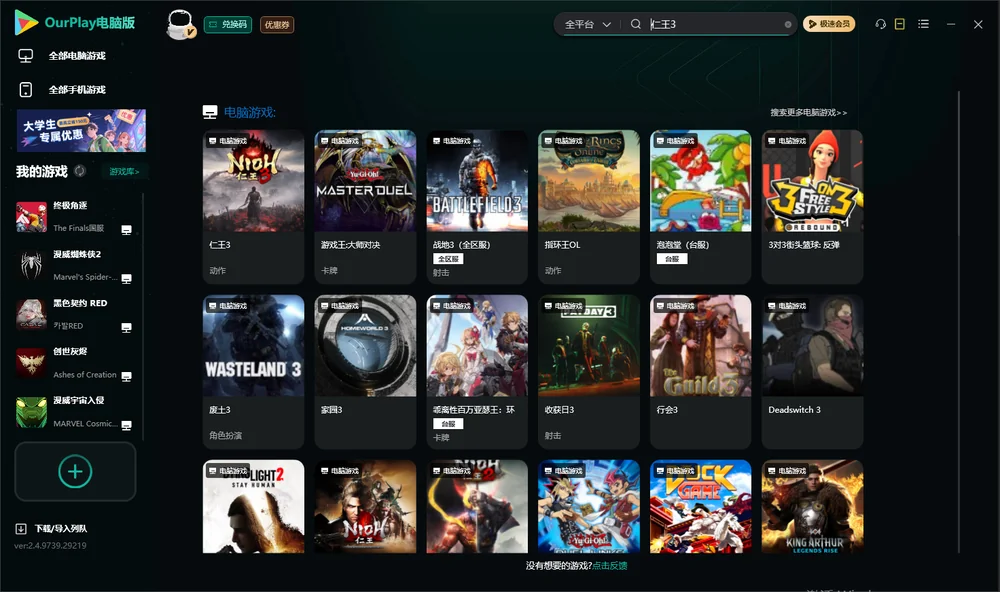
Task: Click the 极速会员 button
Action: [x=829, y=24]
